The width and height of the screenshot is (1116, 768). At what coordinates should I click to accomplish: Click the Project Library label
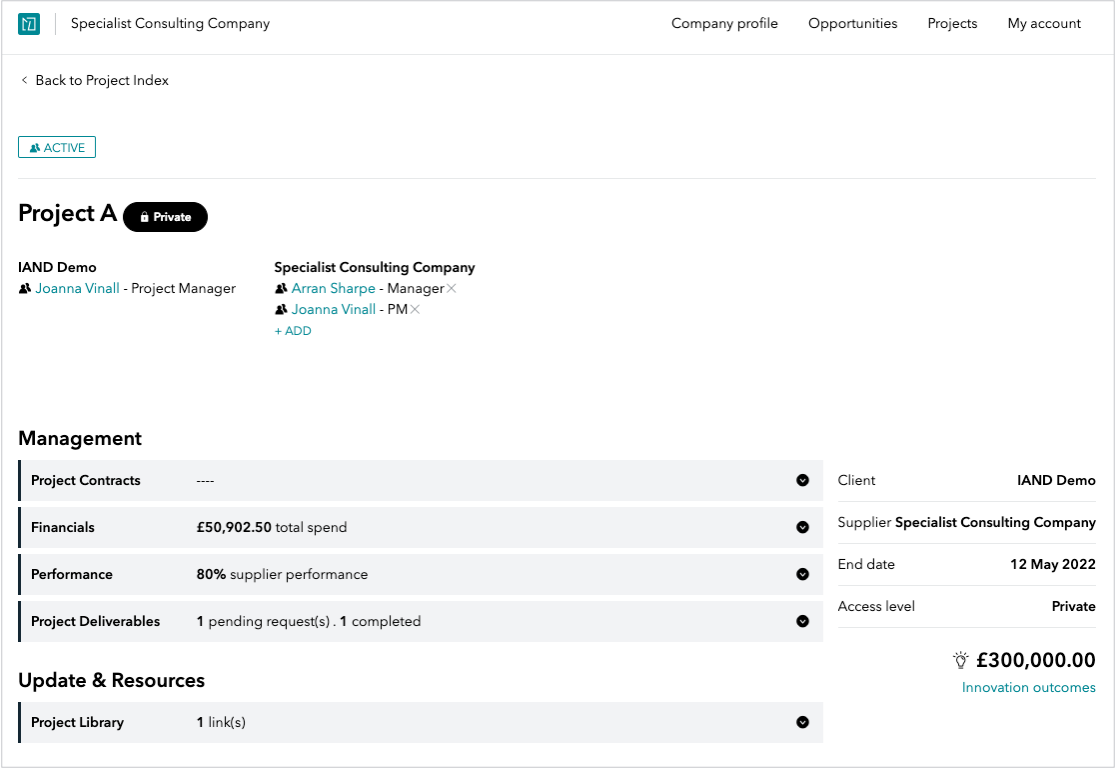click(78, 722)
